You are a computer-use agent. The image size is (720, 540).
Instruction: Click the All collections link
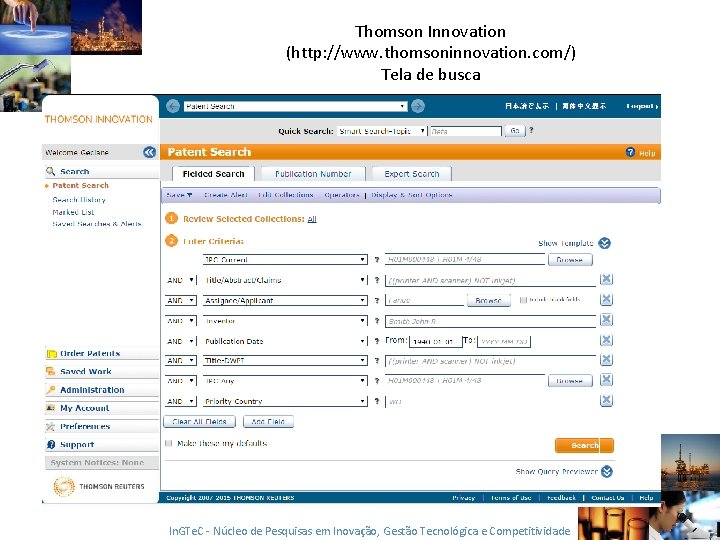[x=312, y=219]
